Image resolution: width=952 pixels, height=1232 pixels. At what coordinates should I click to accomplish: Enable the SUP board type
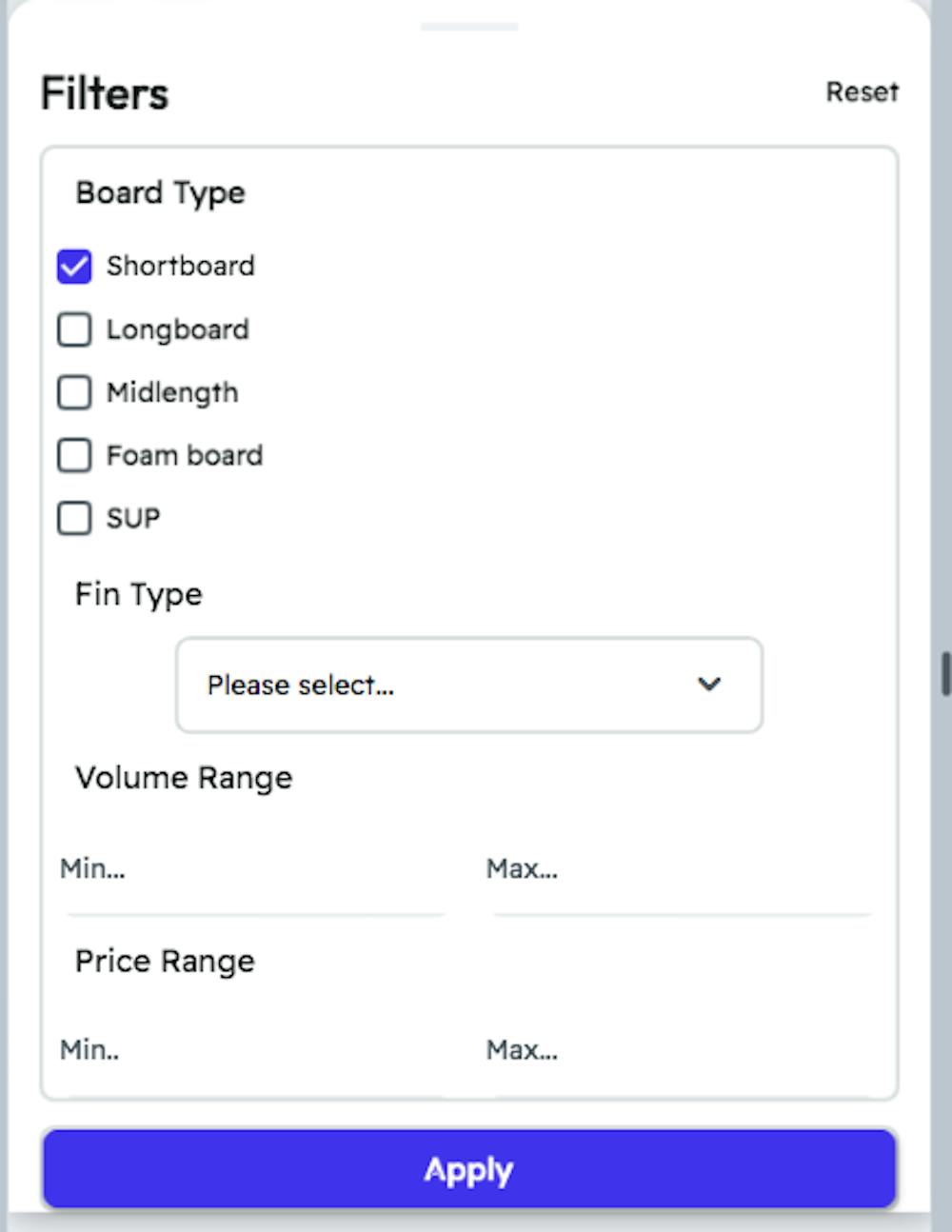point(74,518)
